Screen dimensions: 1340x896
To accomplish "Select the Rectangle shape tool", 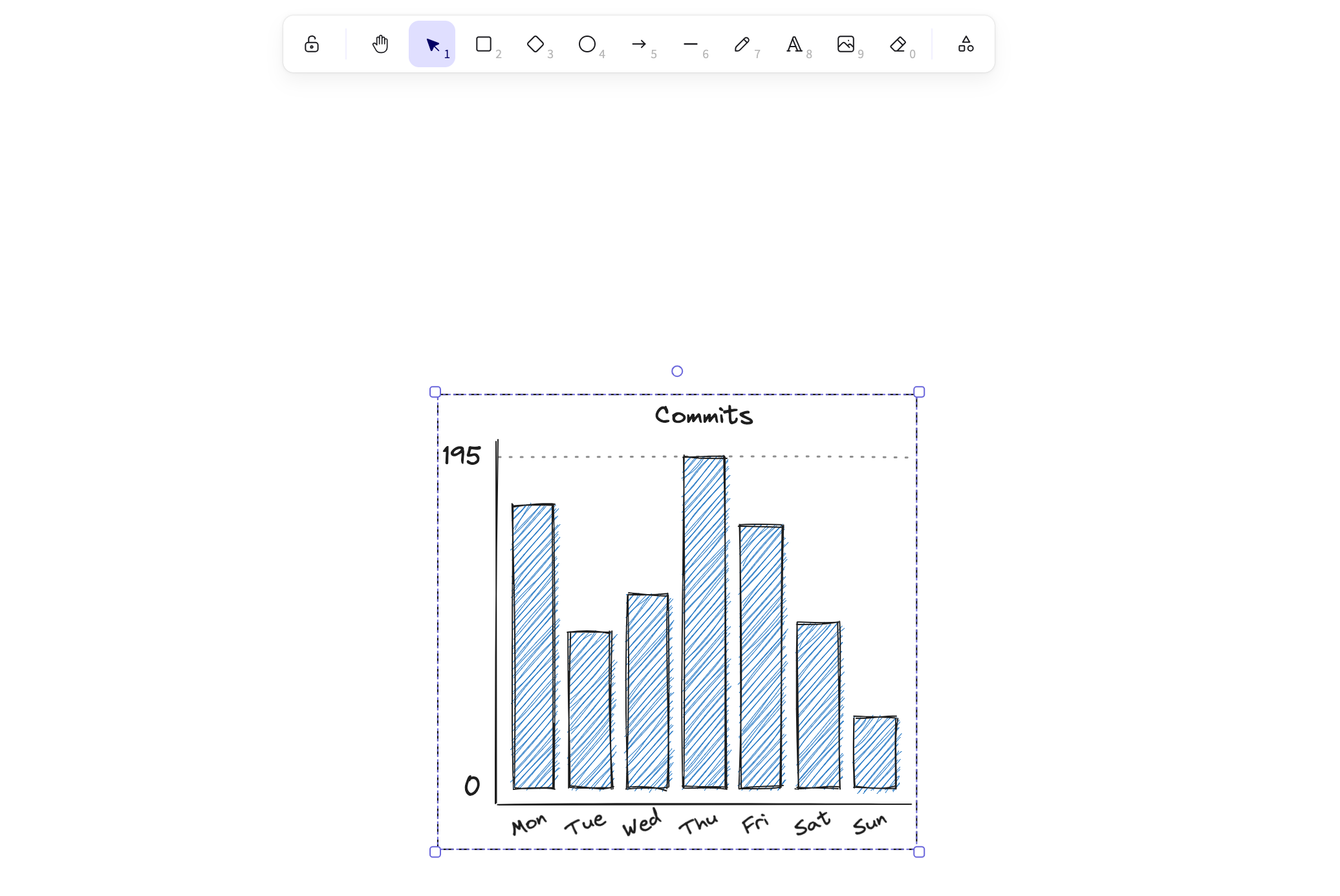I will 484,44.
